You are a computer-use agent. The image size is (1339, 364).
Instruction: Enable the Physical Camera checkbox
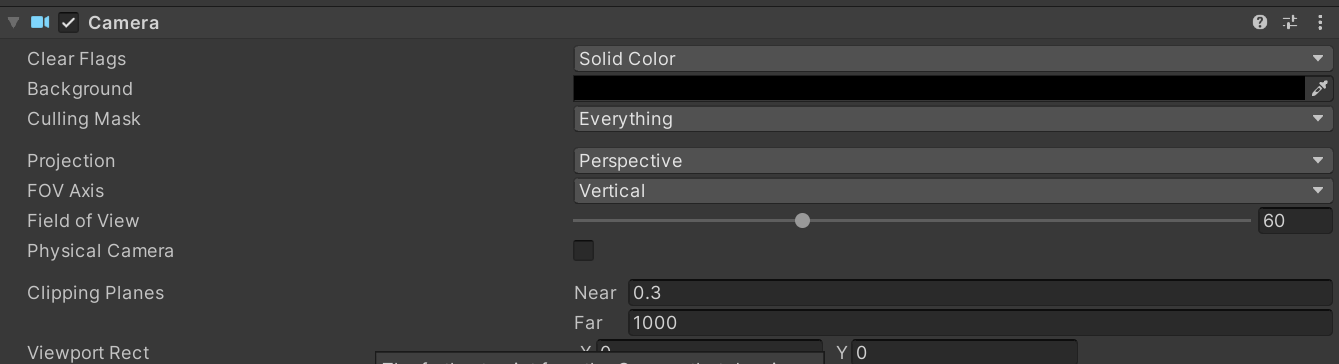583,250
